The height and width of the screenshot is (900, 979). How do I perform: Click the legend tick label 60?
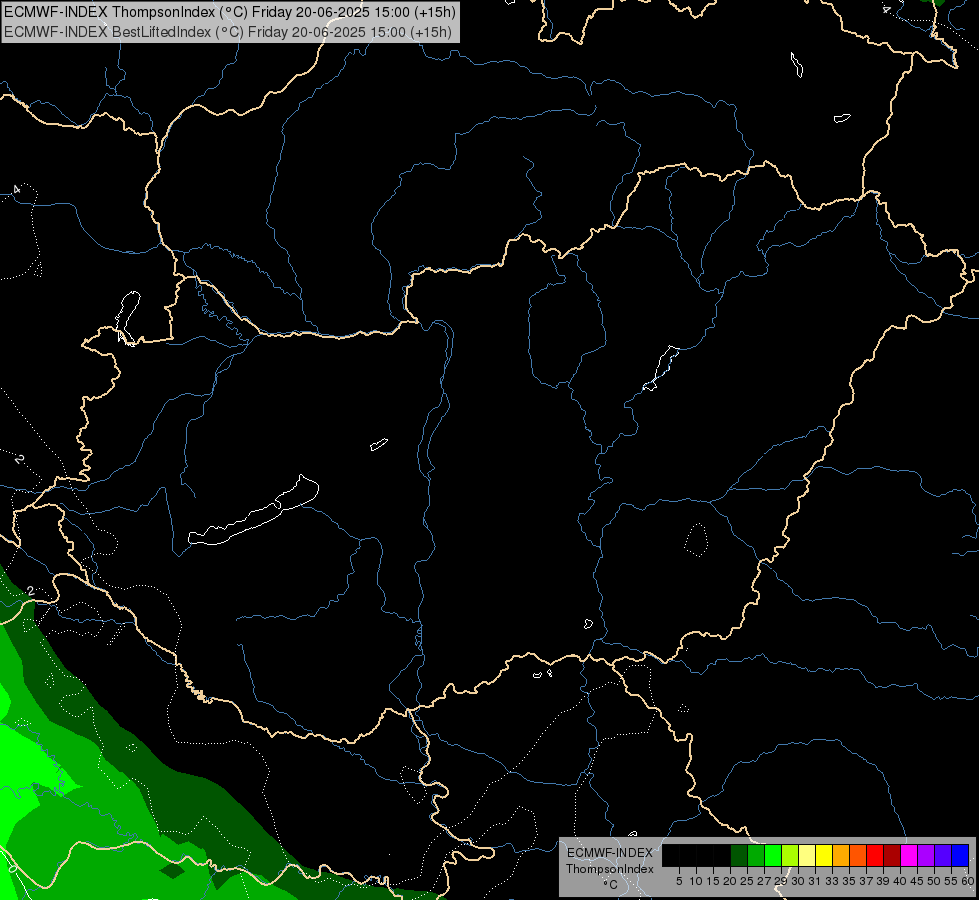[968, 881]
